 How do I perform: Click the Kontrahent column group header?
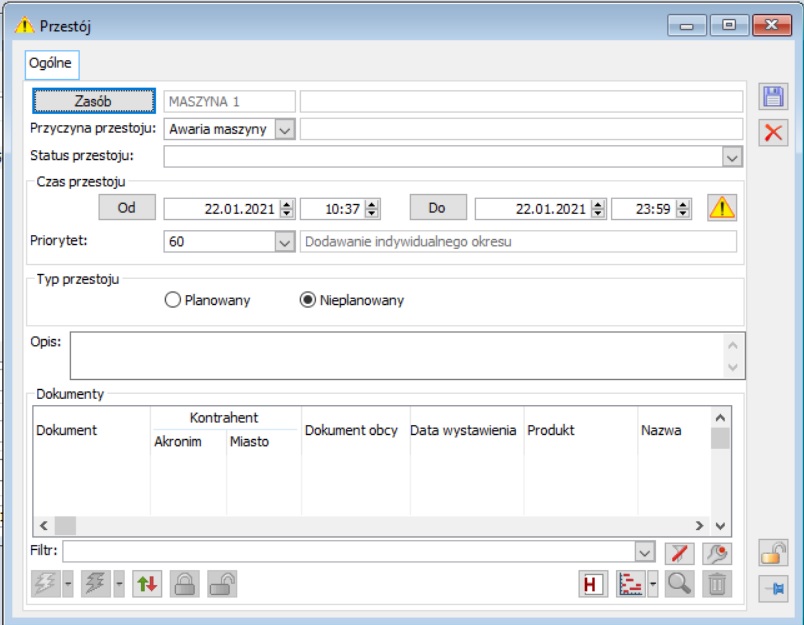225,418
